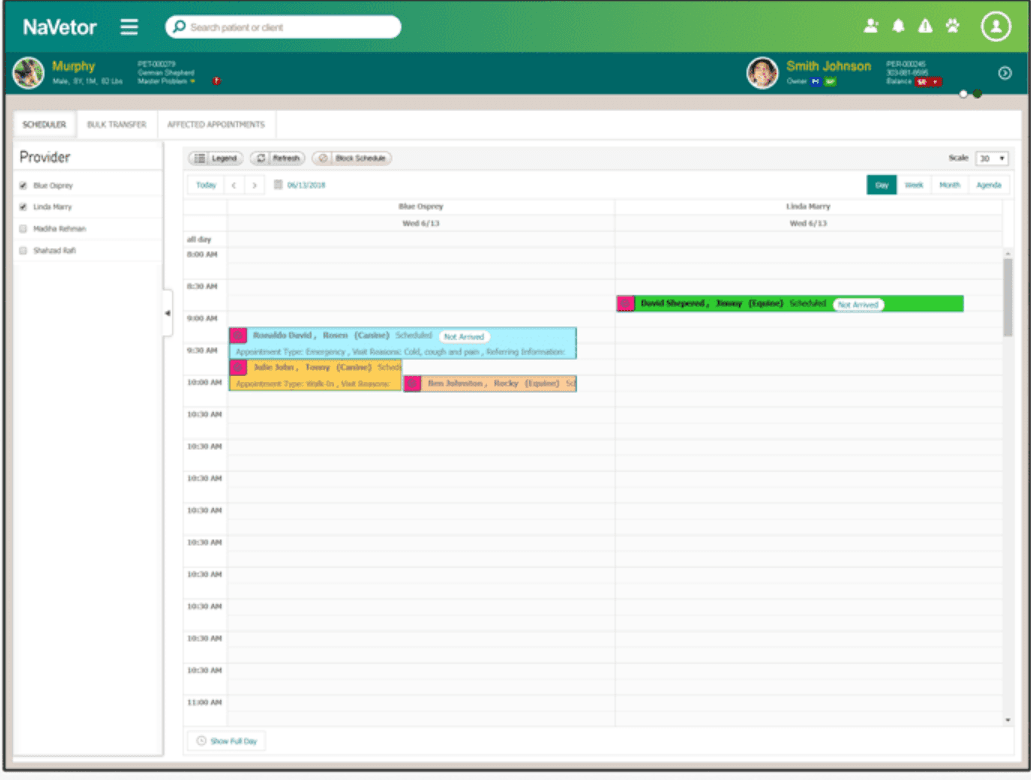Screen dimensions: 1031x780
Task: Expand the owner details arrow
Action: click(1005, 73)
